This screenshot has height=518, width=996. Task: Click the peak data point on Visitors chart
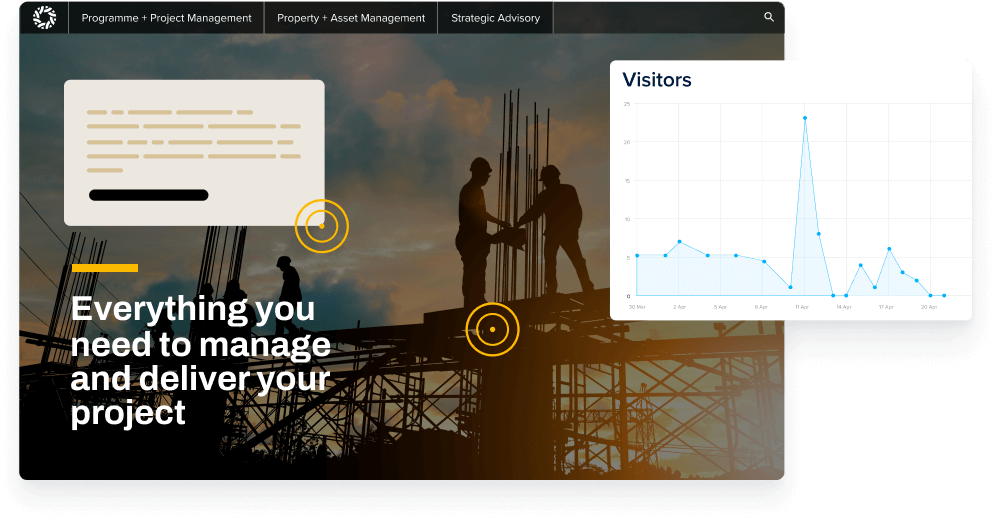pos(805,118)
